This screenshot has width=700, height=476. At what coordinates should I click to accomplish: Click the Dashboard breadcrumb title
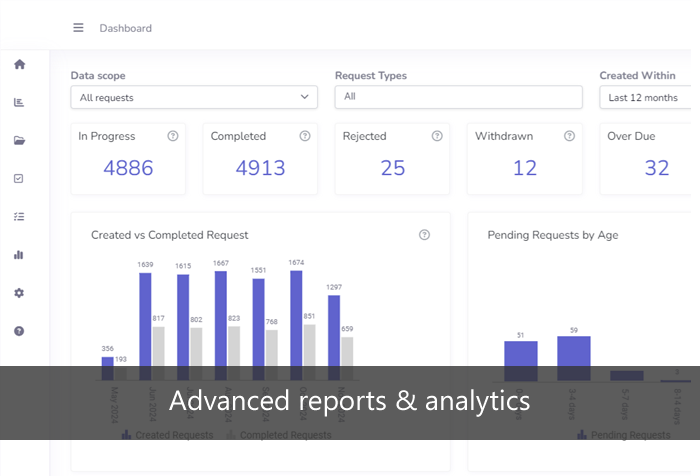coord(125,28)
